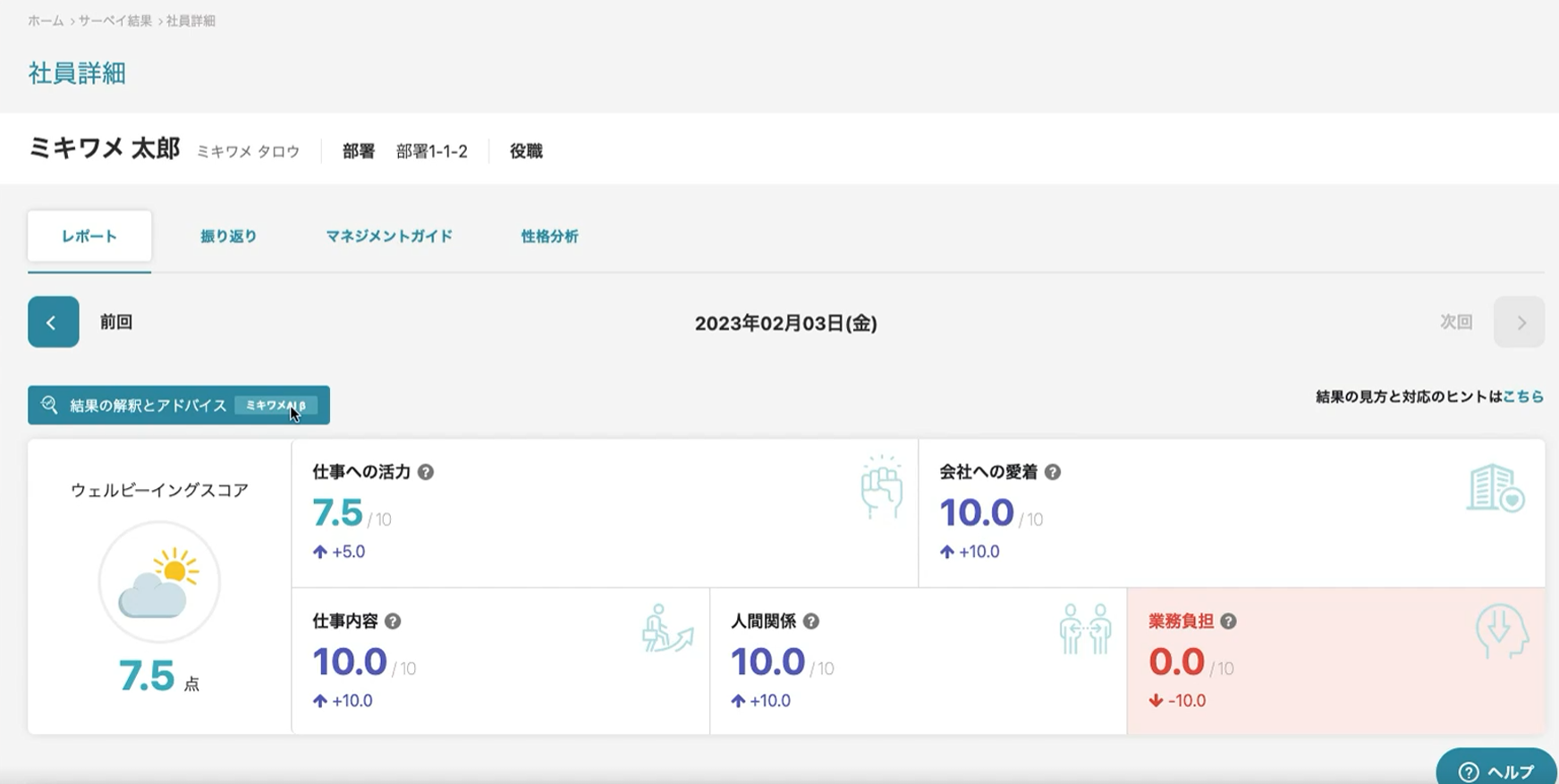
Task: Click question mark next to 仕事内容
Action: pos(393,621)
